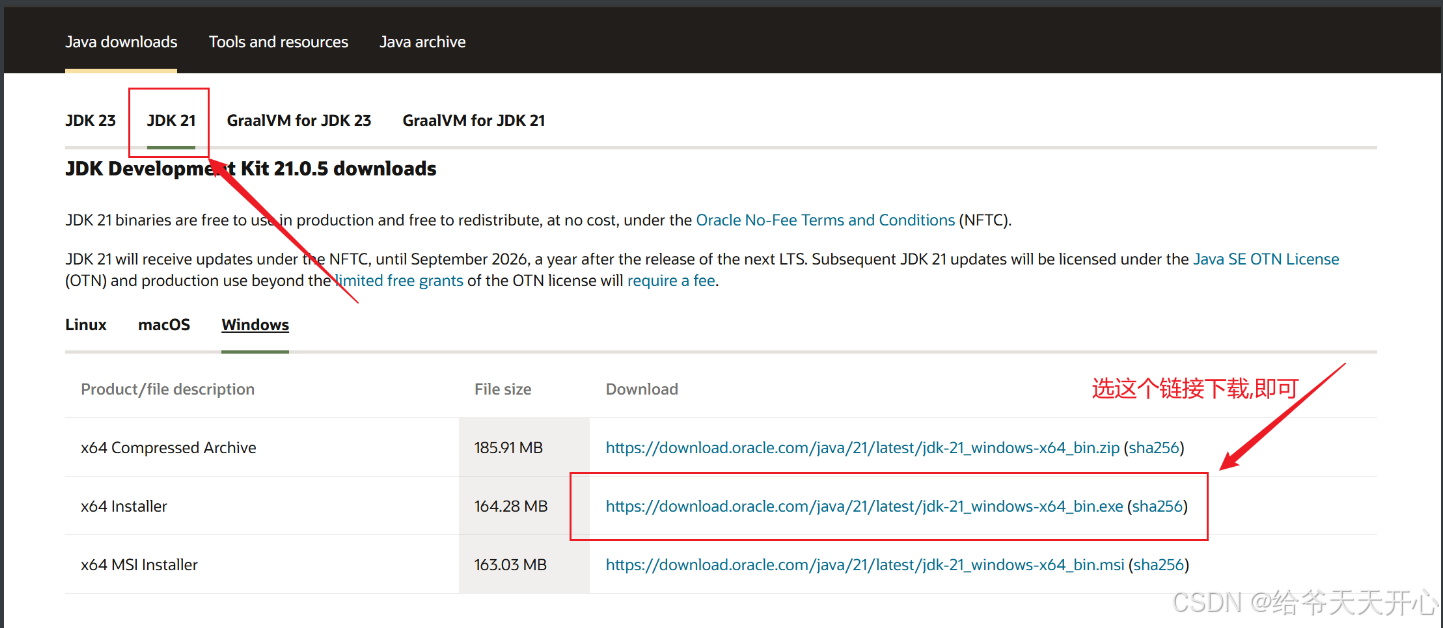Select the Windows platform tab
This screenshot has width=1443, height=628.
click(255, 325)
